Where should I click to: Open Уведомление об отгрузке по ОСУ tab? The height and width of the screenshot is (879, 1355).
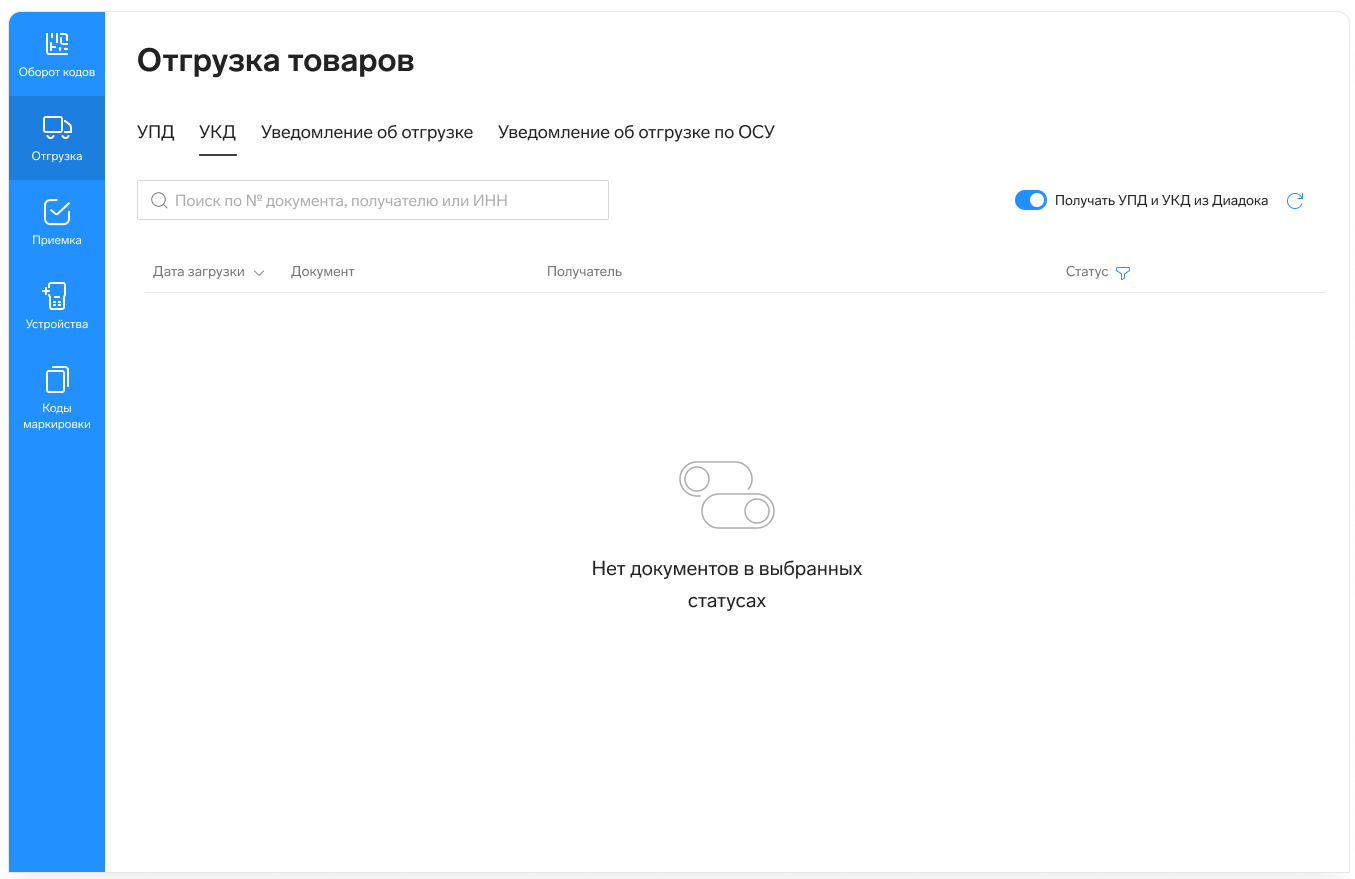[x=636, y=132]
